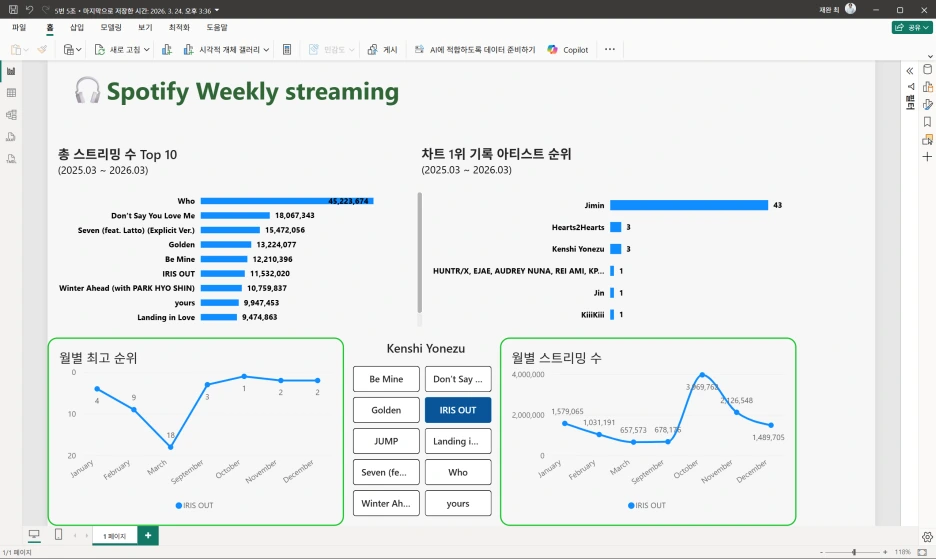Screen dimensions: 936x559
Task: Select the Optimize (최적화) ribbon tab
Action: pyautogui.click(x=179, y=27)
